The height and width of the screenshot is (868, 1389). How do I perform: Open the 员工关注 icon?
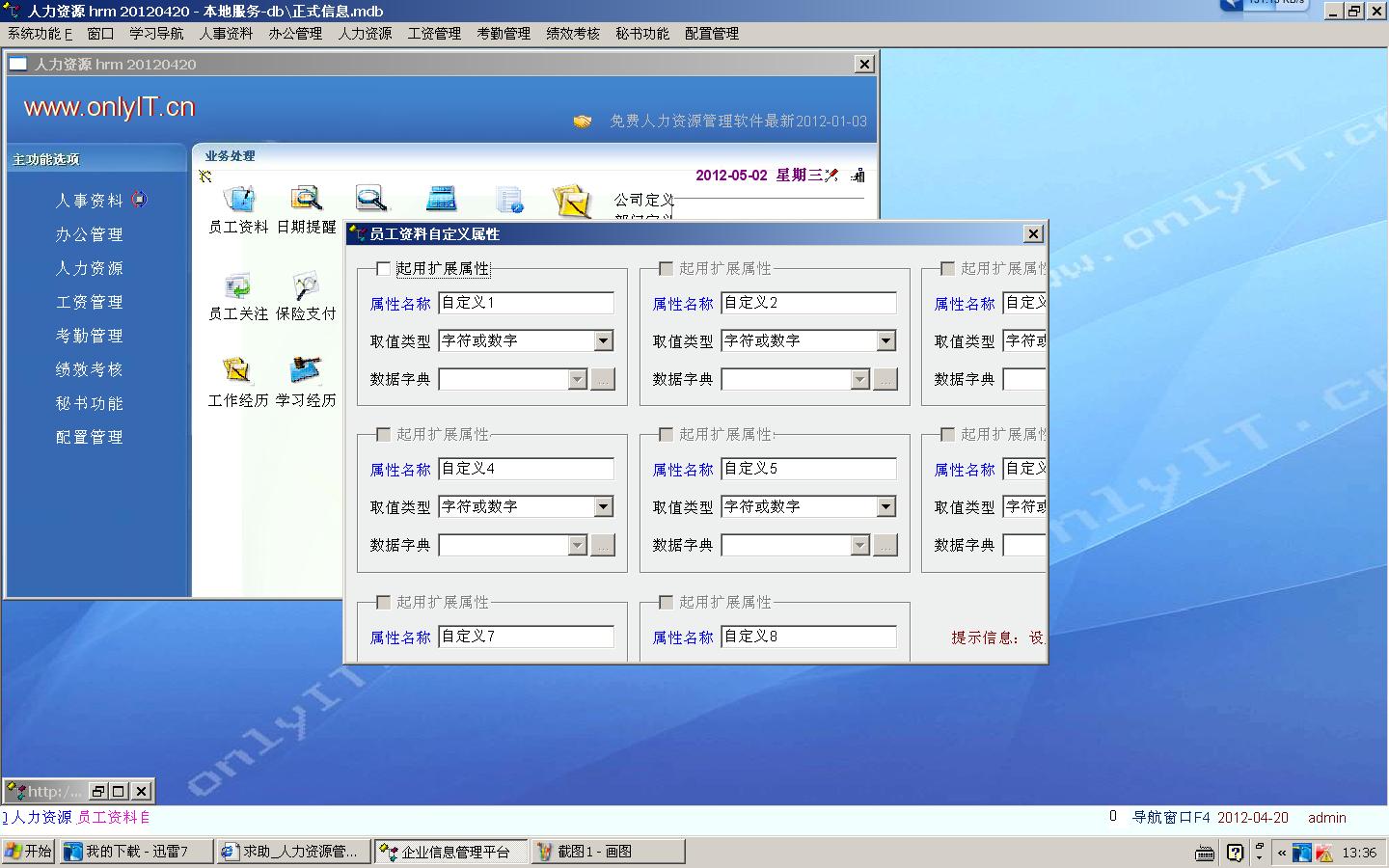[237, 287]
